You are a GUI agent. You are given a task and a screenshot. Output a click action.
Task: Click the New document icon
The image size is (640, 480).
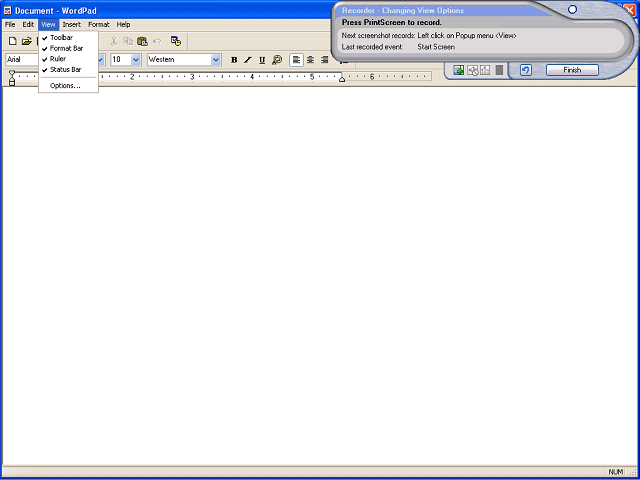(13, 41)
